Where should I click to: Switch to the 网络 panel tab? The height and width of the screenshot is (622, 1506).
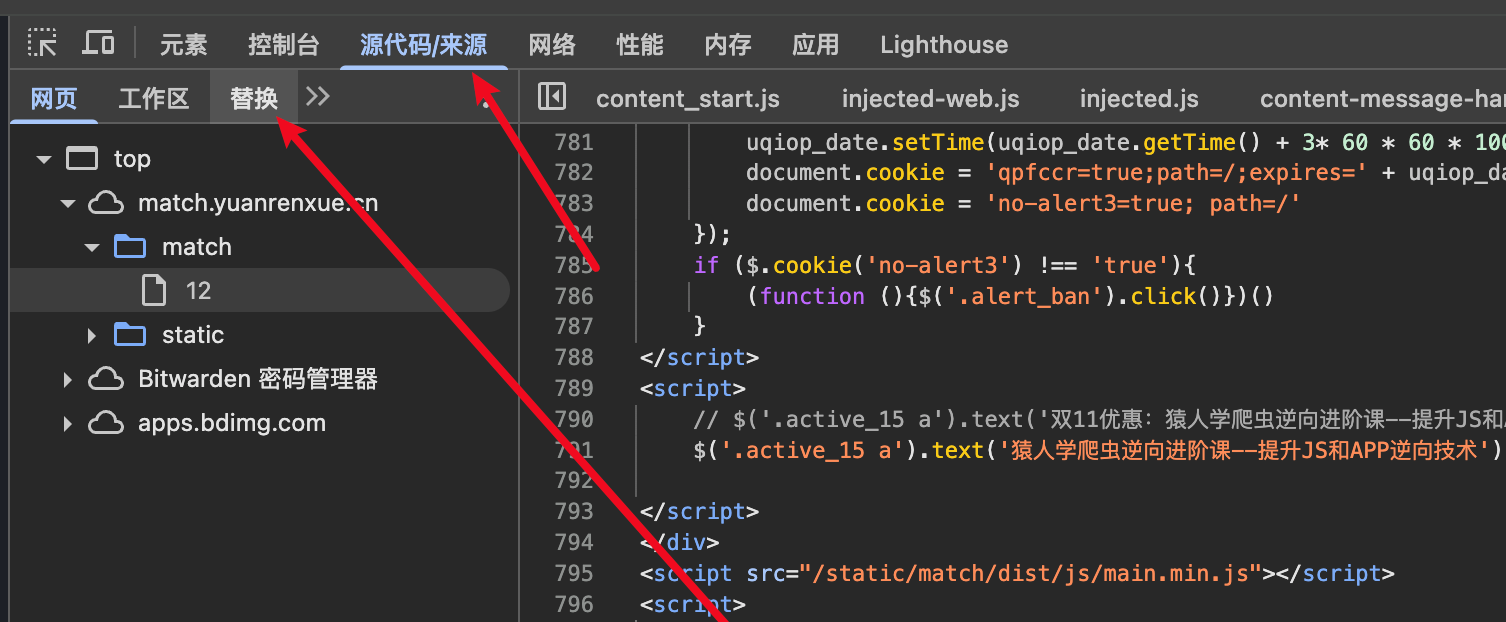click(552, 45)
